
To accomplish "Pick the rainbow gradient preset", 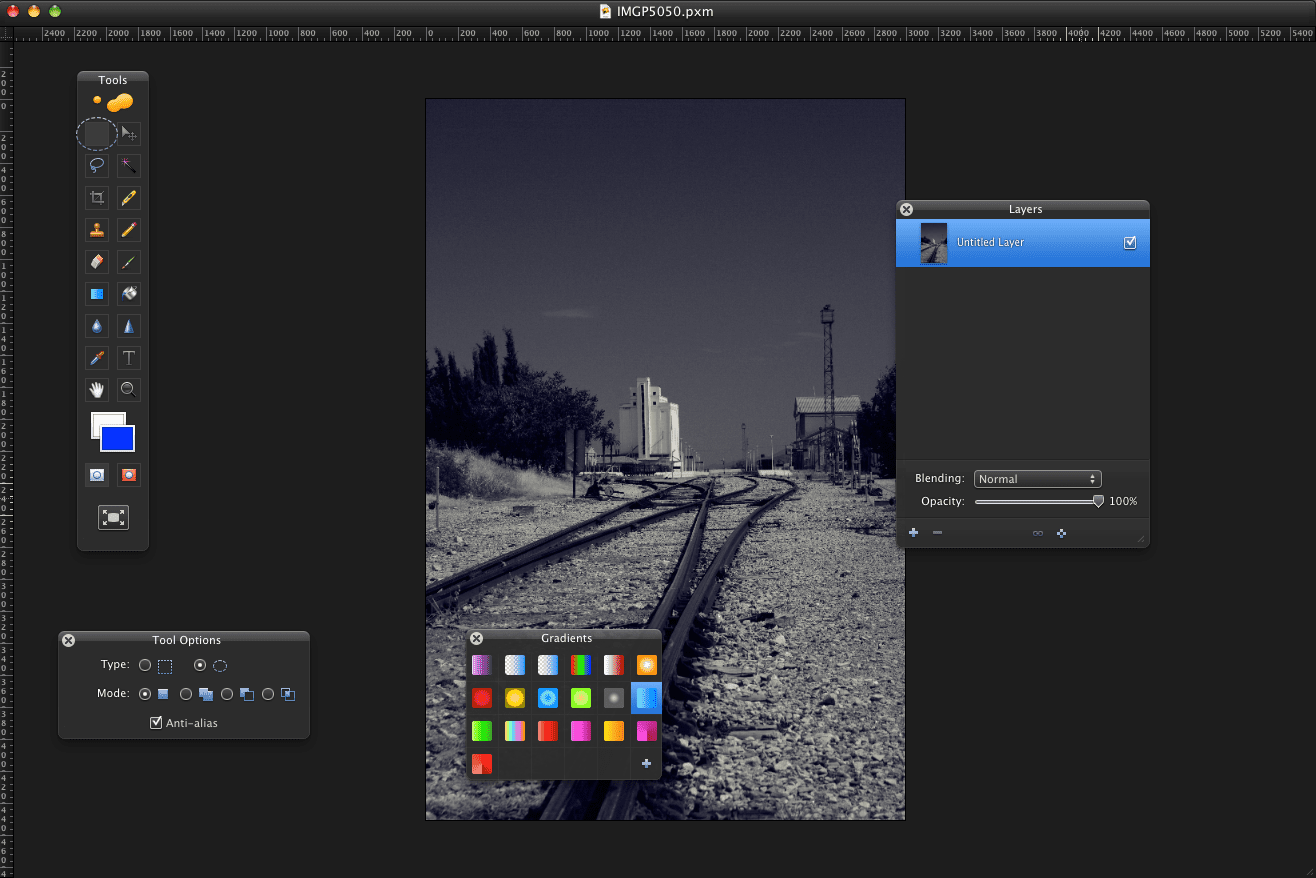I will [581, 664].
